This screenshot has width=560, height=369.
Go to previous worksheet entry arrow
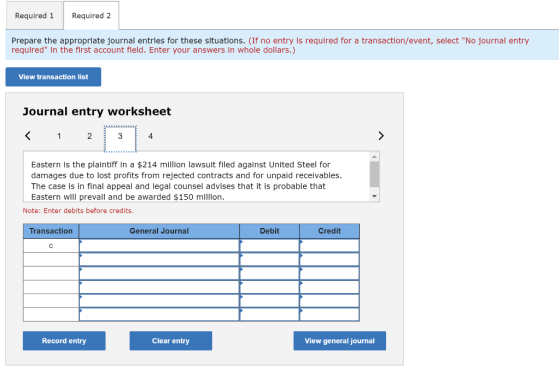pos(28,136)
